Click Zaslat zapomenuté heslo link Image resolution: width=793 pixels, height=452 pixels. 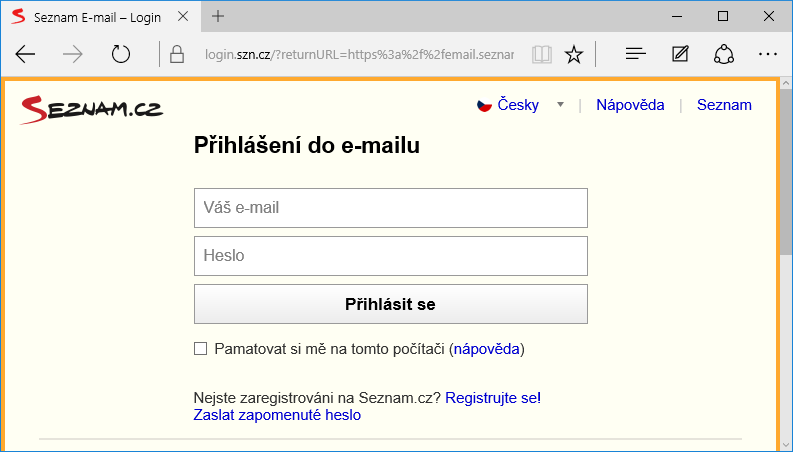(277, 415)
